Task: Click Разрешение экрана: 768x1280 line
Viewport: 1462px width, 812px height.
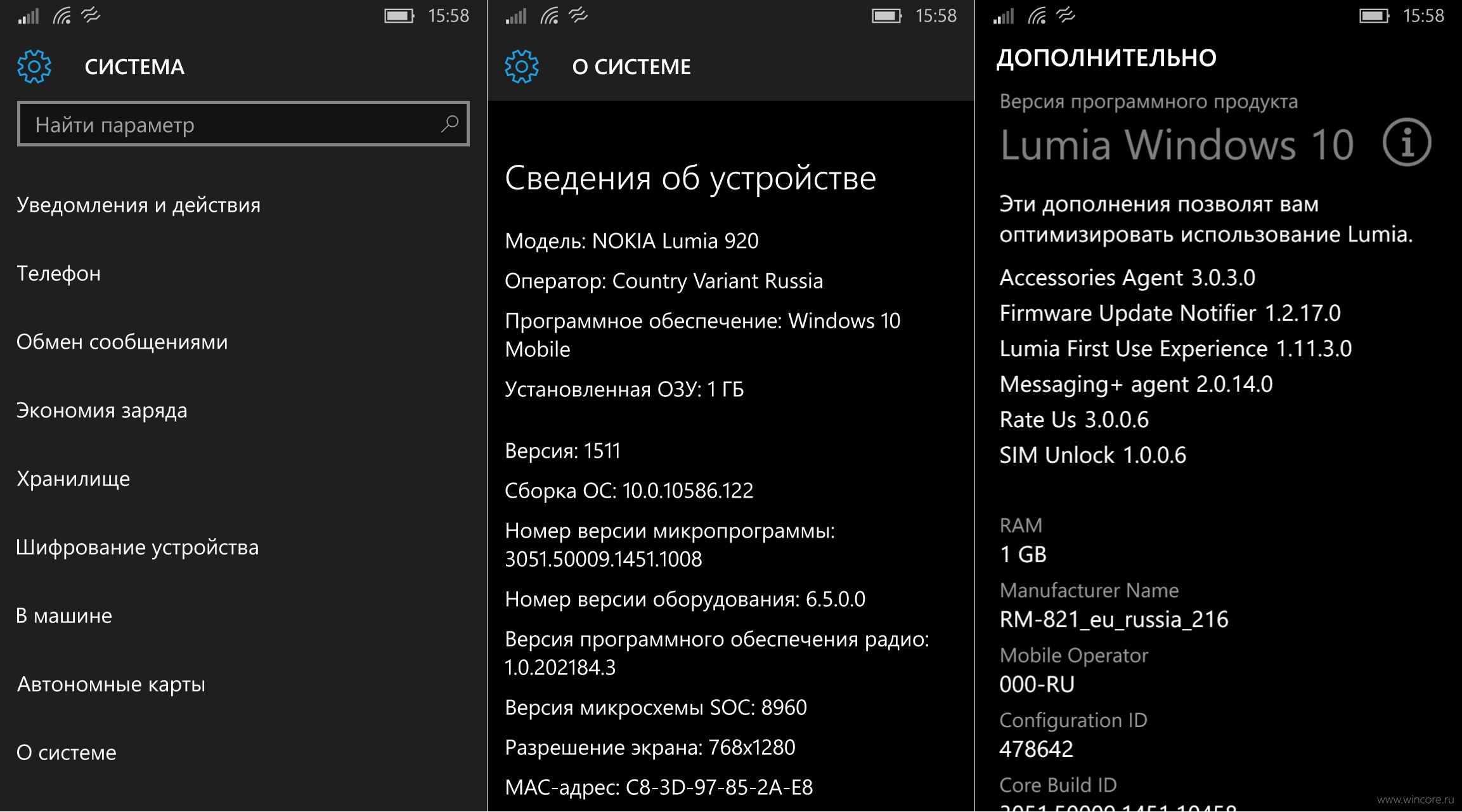Action: pyautogui.click(x=650, y=747)
